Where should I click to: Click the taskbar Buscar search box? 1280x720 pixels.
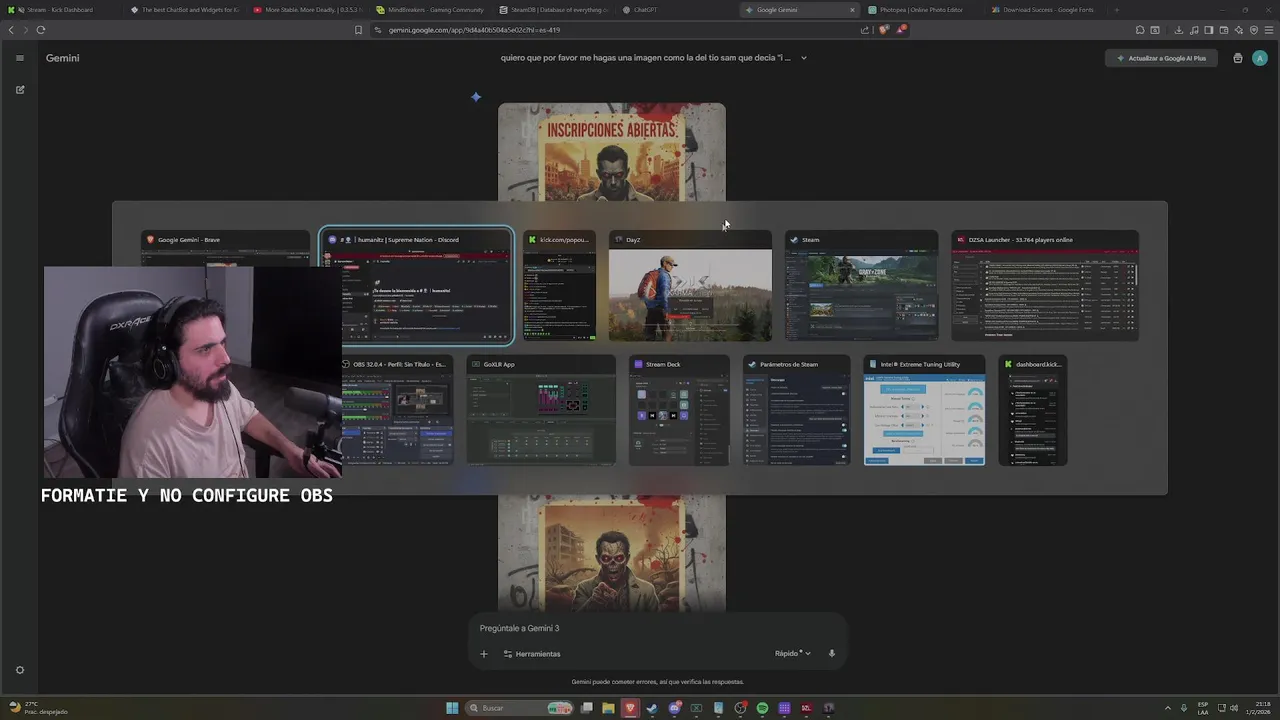pos(520,708)
